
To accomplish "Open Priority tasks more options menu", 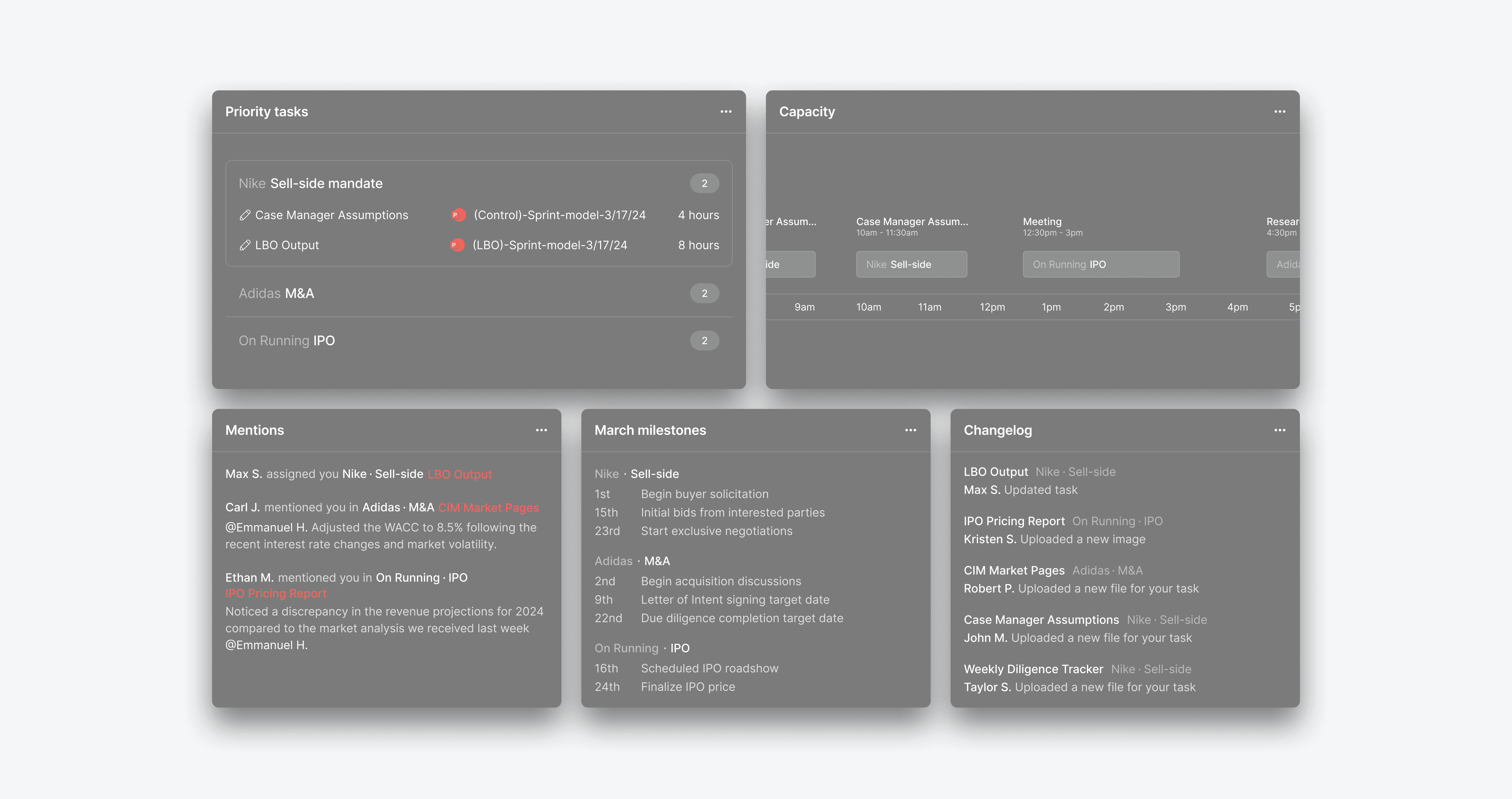I will [x=726, y=112].
